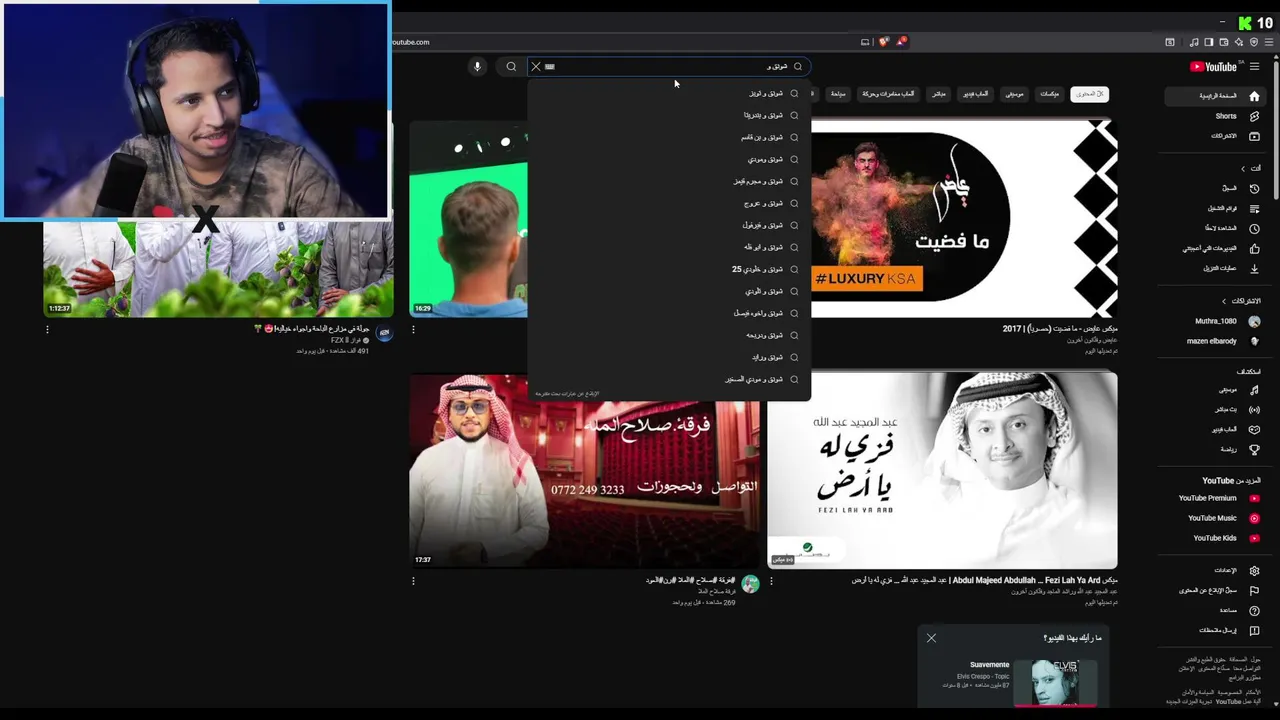Focus the YouTube search input field

tap(668, 67)
